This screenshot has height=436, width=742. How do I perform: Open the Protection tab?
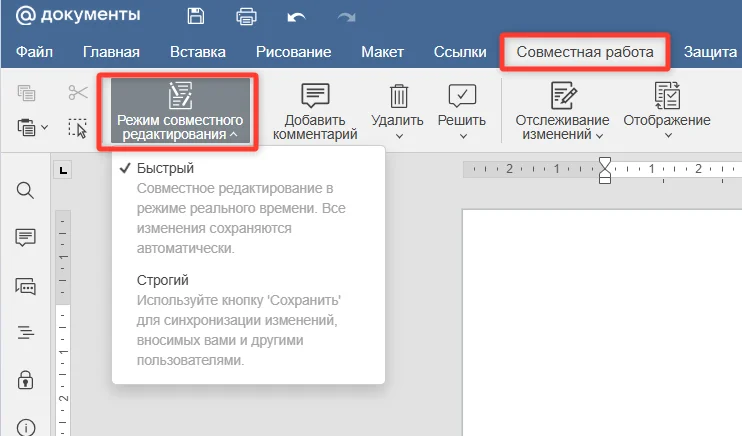tap(710, 52)
